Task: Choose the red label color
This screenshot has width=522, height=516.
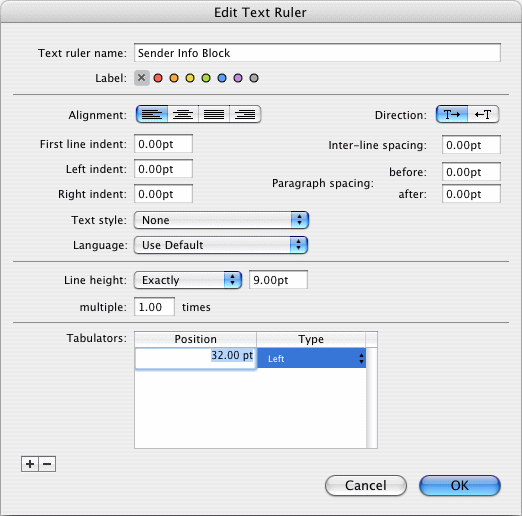Action: coord(158,78)
